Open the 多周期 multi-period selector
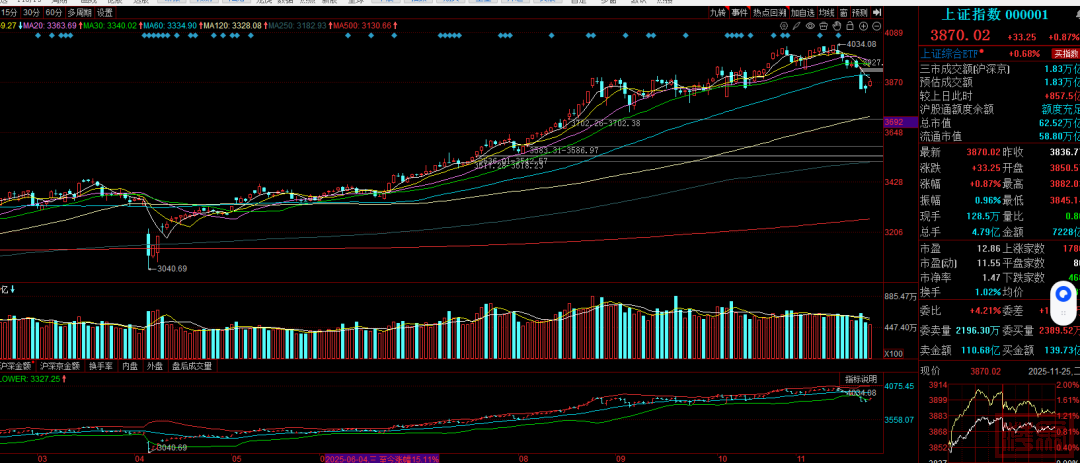Screen dimensions: 1080x463 coord(79,12)
